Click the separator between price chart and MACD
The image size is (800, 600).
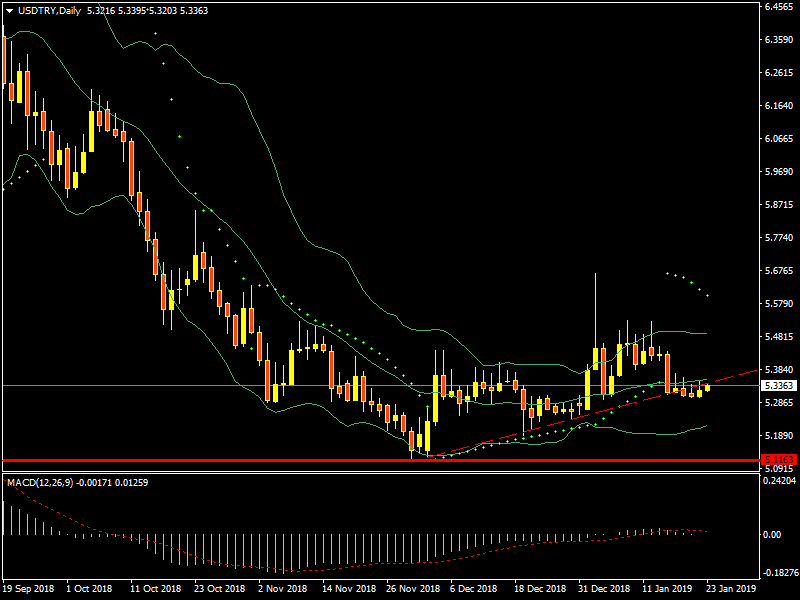tap(380, 472)
